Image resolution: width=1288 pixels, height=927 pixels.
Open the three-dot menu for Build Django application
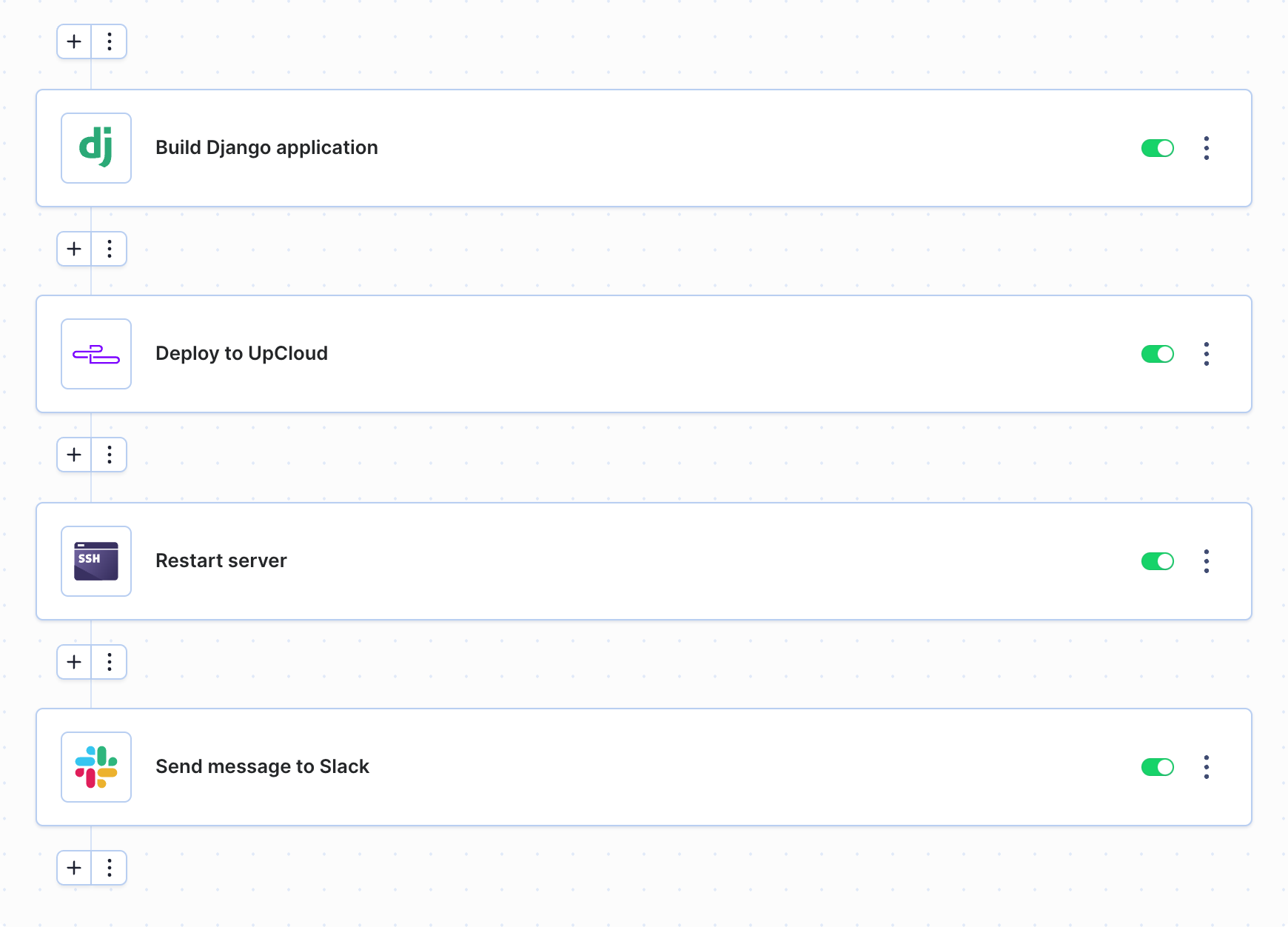point(1207,148)
